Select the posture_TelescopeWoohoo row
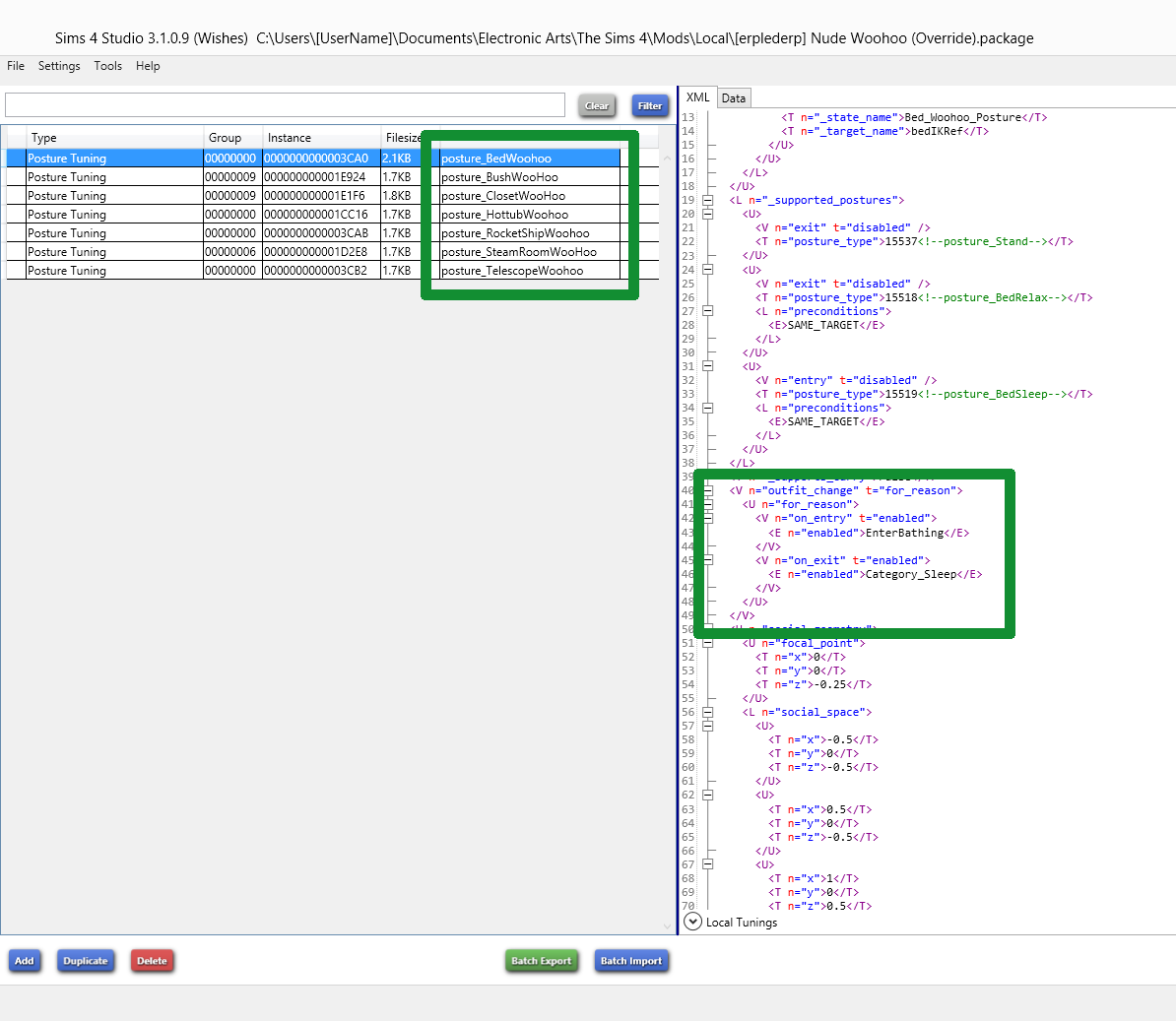 332,271
